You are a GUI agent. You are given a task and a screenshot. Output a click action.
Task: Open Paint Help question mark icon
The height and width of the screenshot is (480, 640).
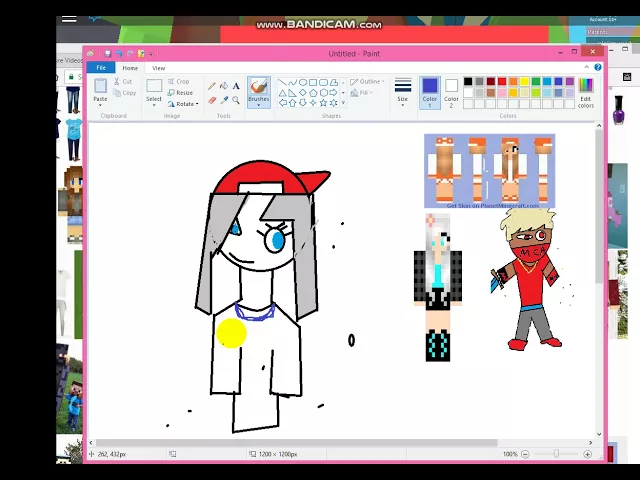[598, 67]
